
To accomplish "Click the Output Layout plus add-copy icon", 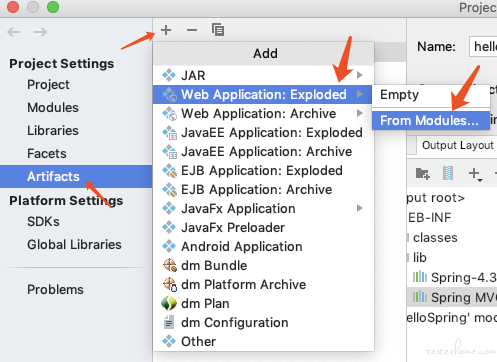I will (x=475, y=174).
